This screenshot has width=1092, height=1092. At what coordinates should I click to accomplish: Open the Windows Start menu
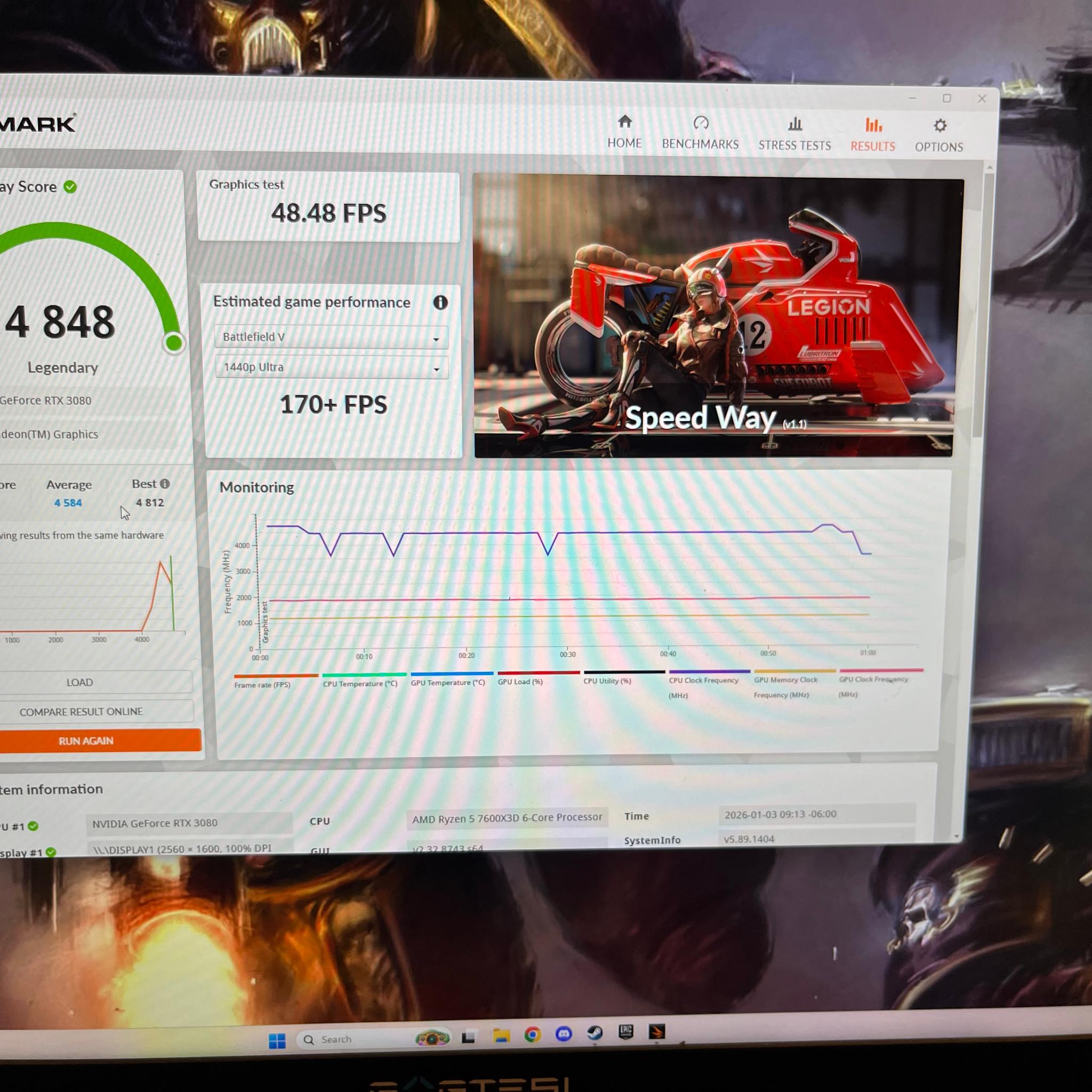point(277,1041)
